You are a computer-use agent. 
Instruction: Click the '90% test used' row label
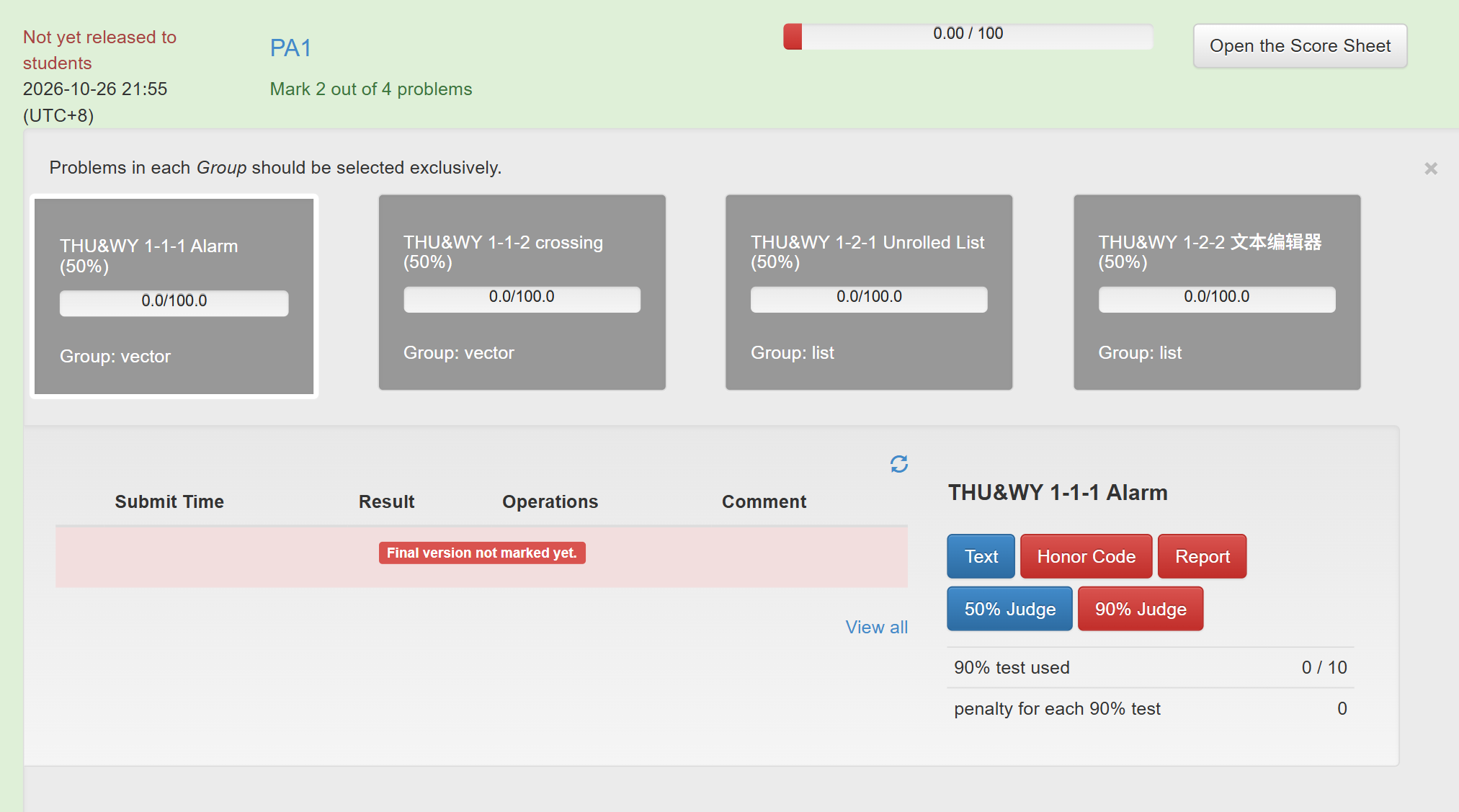[x=1012, y=667]
